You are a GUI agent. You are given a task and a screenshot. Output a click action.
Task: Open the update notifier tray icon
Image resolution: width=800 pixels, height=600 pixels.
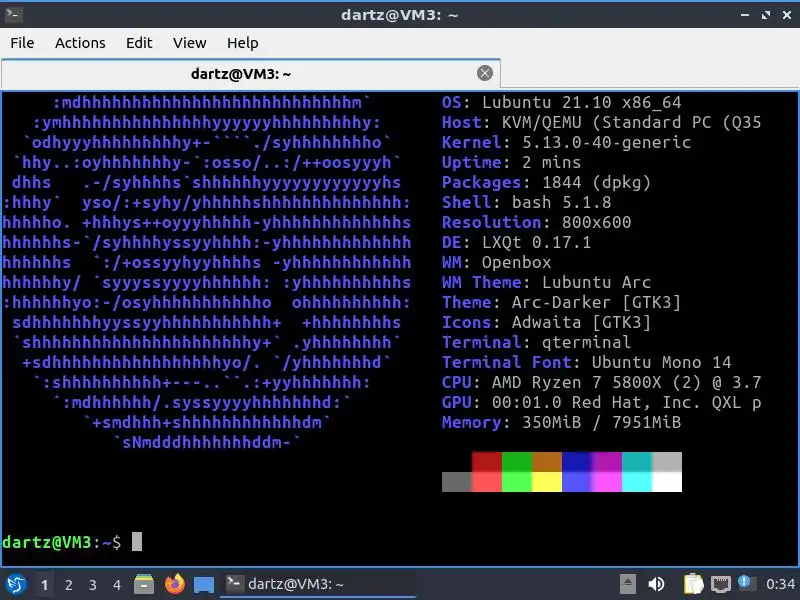746,583
